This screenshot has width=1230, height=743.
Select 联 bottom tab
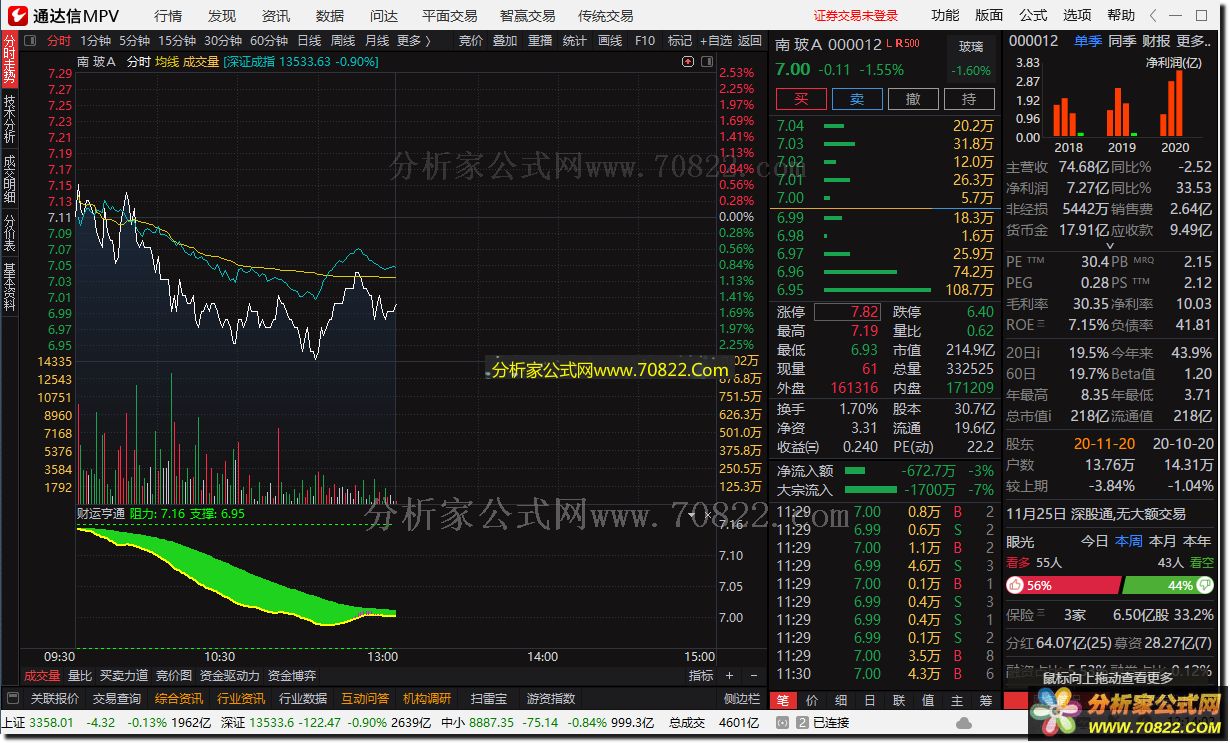(899, 701)
